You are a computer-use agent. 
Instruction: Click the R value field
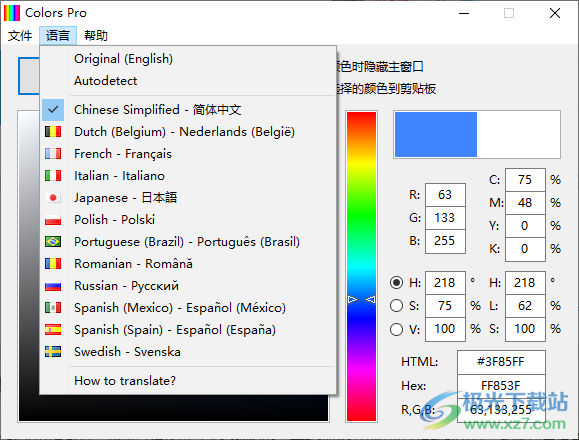pos(445,195)
